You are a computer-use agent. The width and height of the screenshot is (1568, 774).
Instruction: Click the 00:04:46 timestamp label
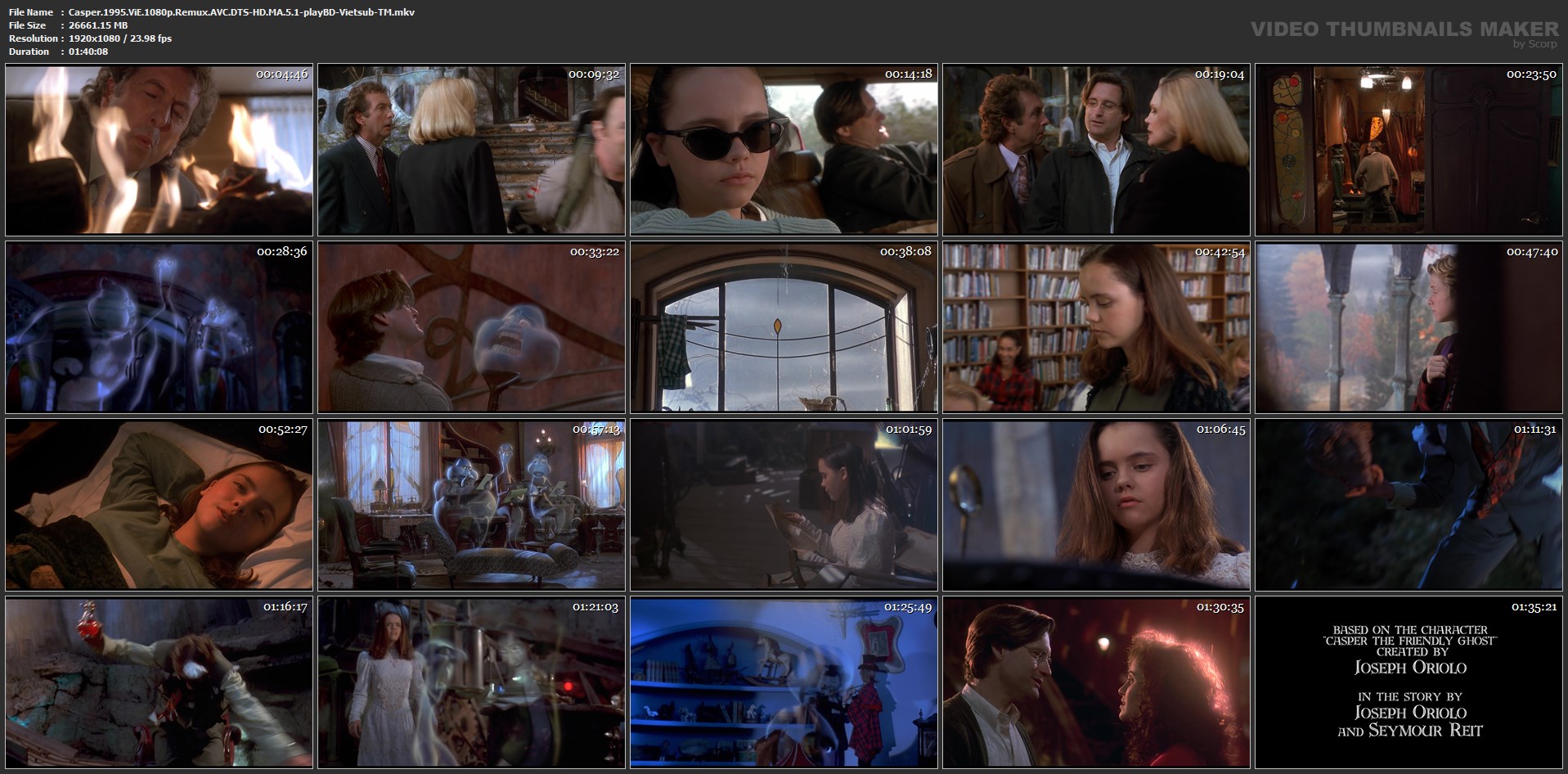tap(282, 74)
